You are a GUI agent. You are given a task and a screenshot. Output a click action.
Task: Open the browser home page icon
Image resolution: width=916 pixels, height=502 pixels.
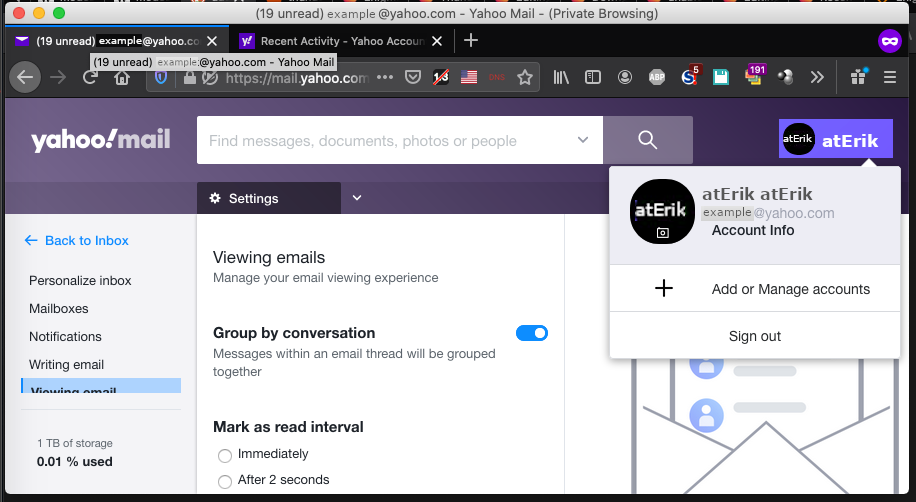[122, 77]
